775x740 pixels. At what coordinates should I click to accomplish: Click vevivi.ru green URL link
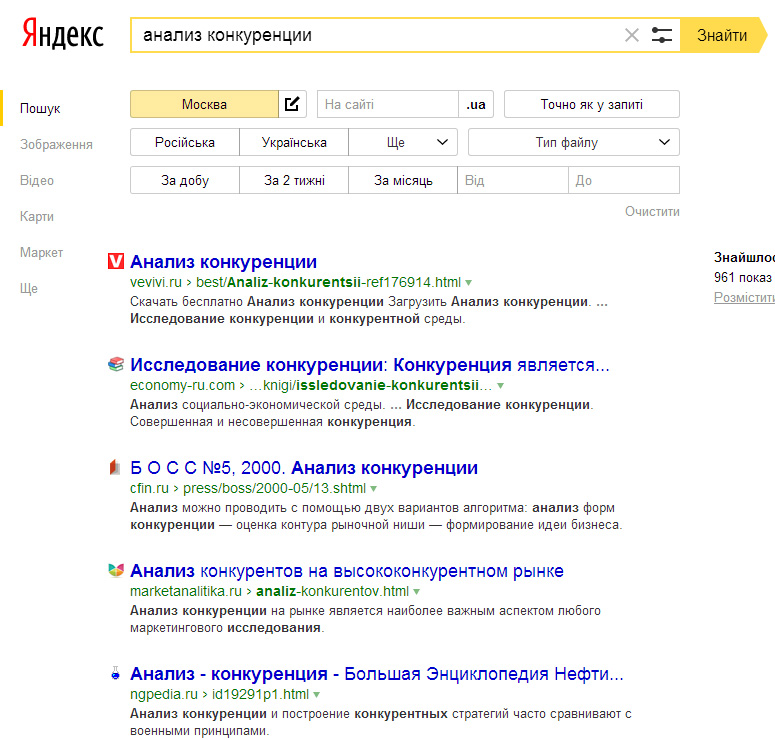[x=295, y=282]
